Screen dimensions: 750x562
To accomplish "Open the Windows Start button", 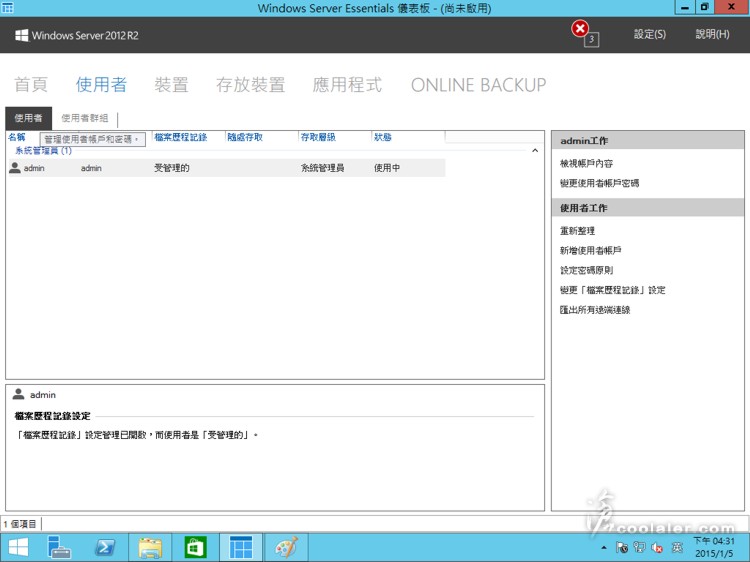I will click(x=18, y=547).
